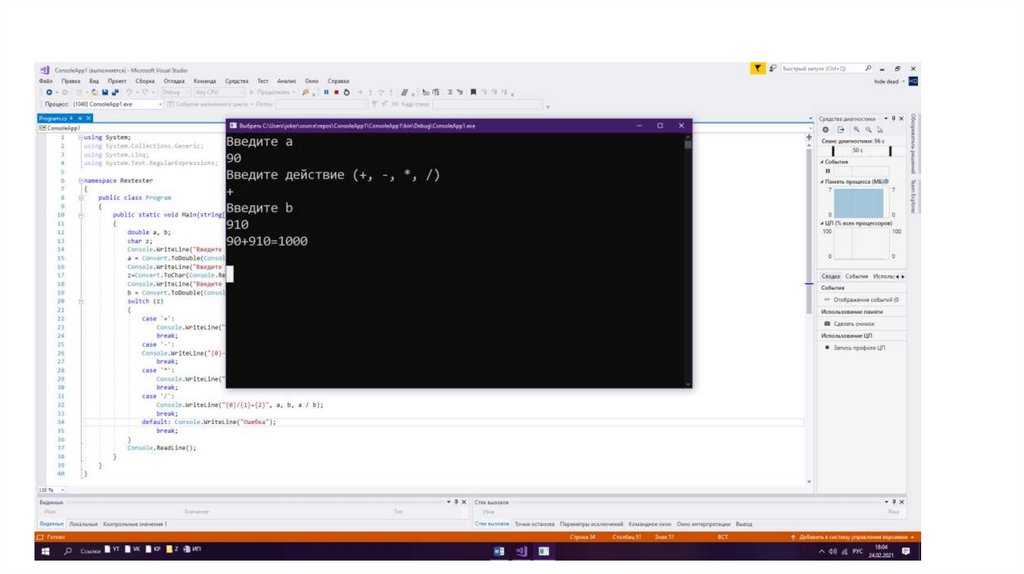The height and width of the screenshot is (574, 1024).
Task: Click Отображение событий link
Action: coord(865,300)
